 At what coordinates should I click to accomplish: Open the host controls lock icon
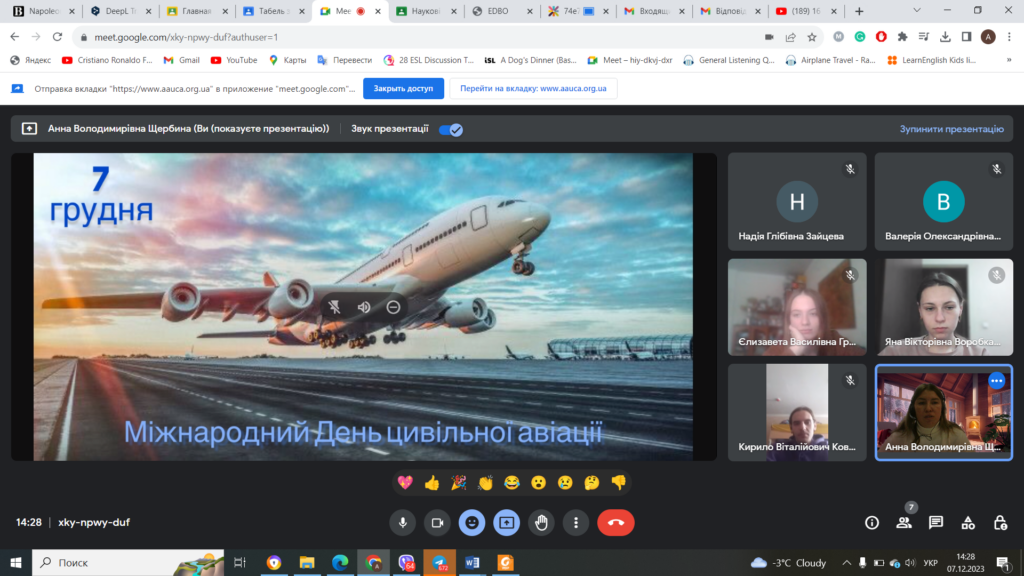click(x=1000, y=522)
